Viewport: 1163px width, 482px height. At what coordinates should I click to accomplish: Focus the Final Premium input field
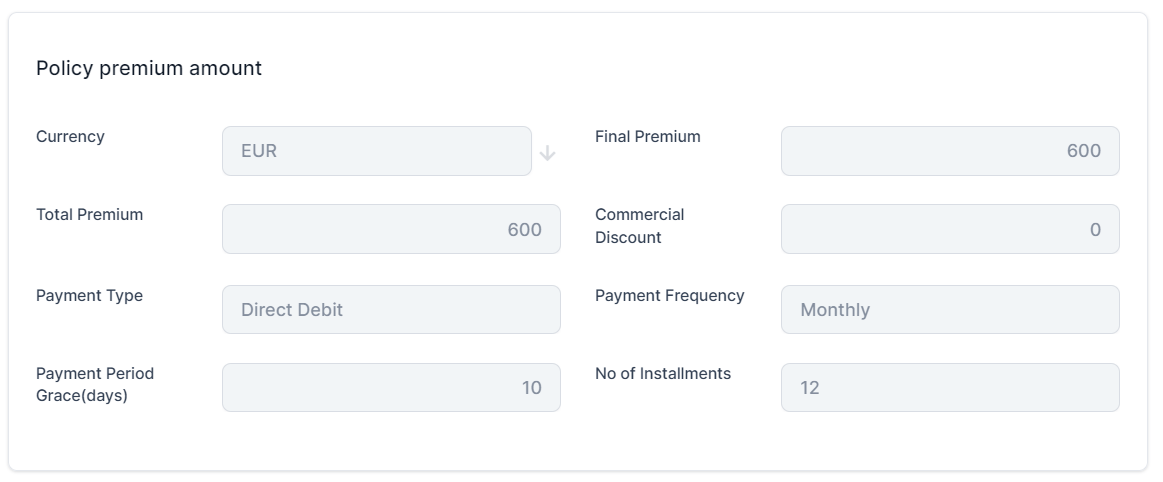(949, 151)
